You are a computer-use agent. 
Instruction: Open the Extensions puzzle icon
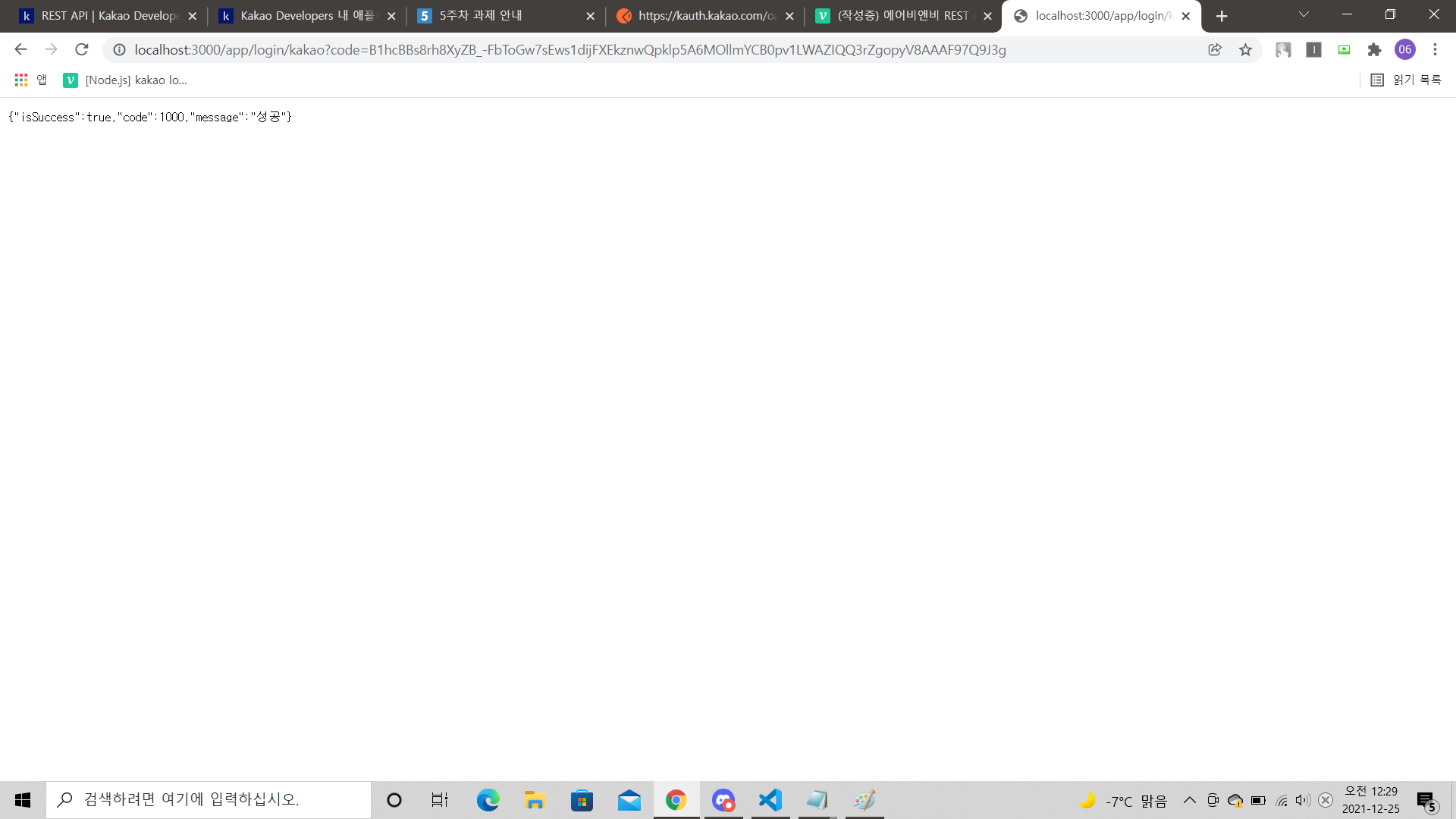pyautogui.click(x=1374, y=50)
